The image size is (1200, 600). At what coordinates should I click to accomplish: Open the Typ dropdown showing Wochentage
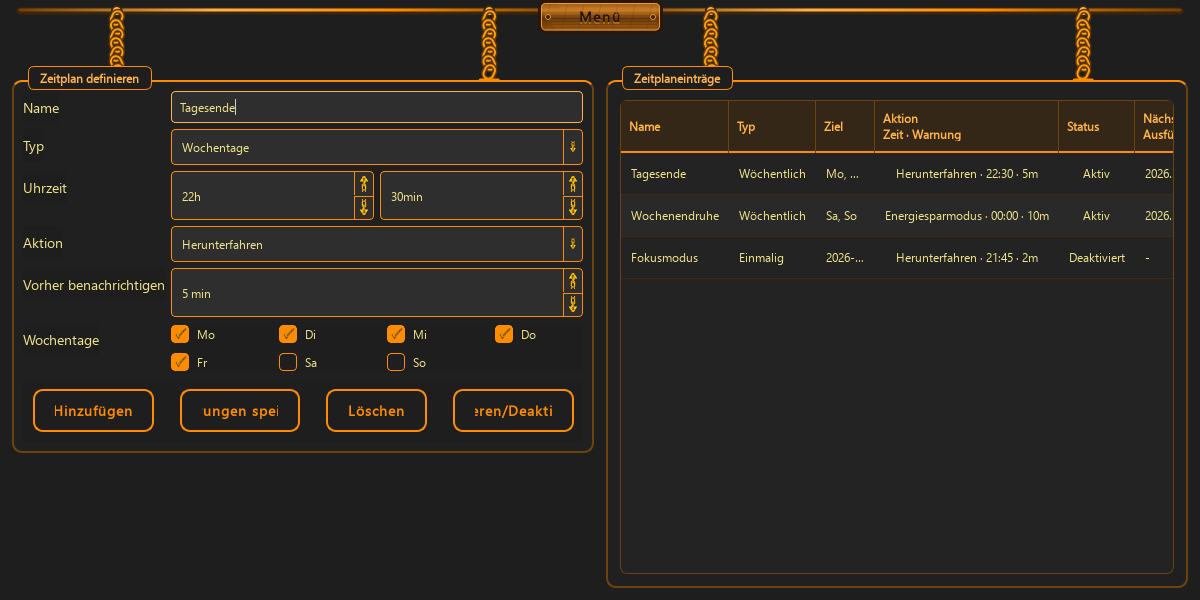pos(377,147)
